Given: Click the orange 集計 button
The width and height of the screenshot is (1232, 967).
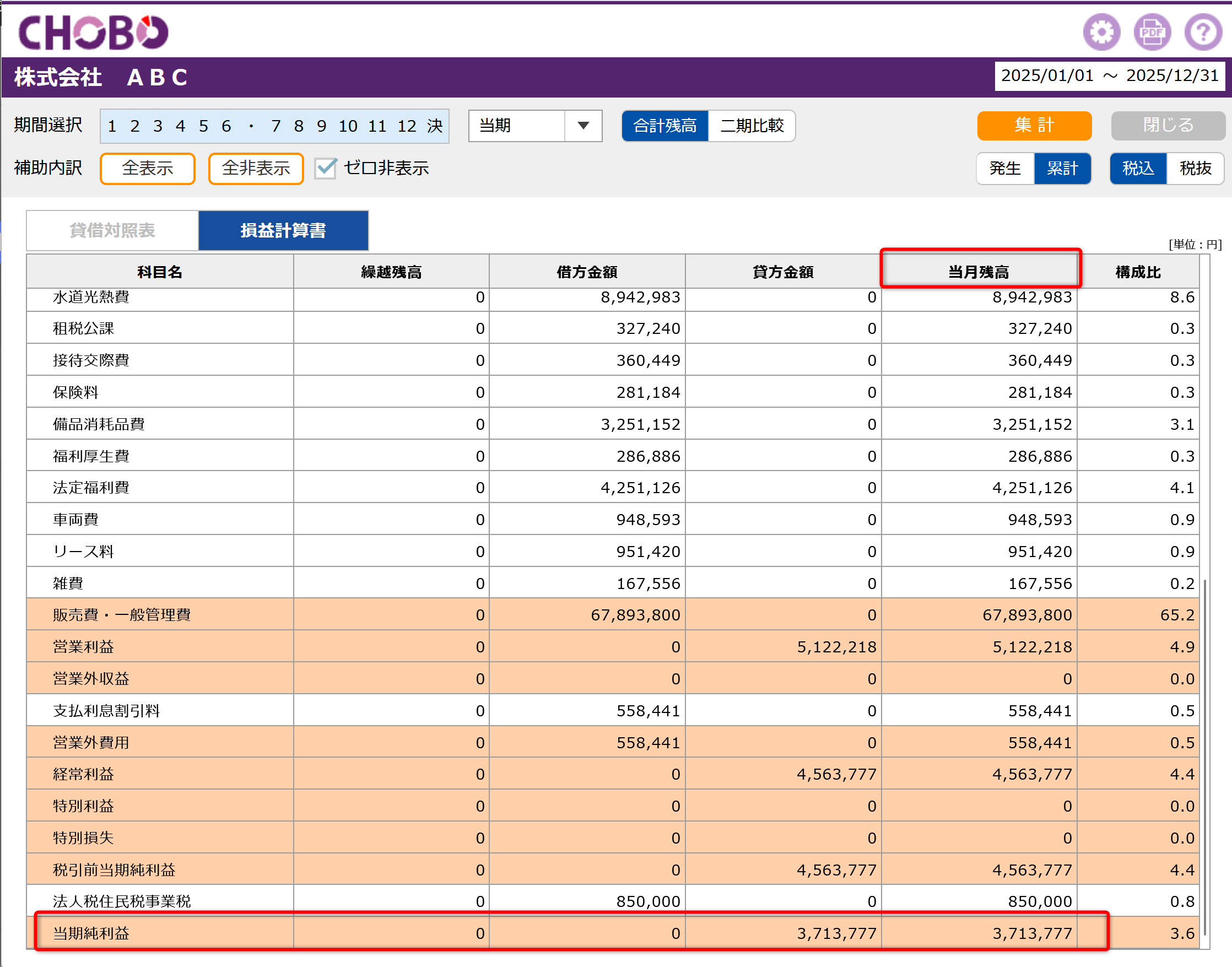Looking at the screenshot, I should [x=1034, y=125].
